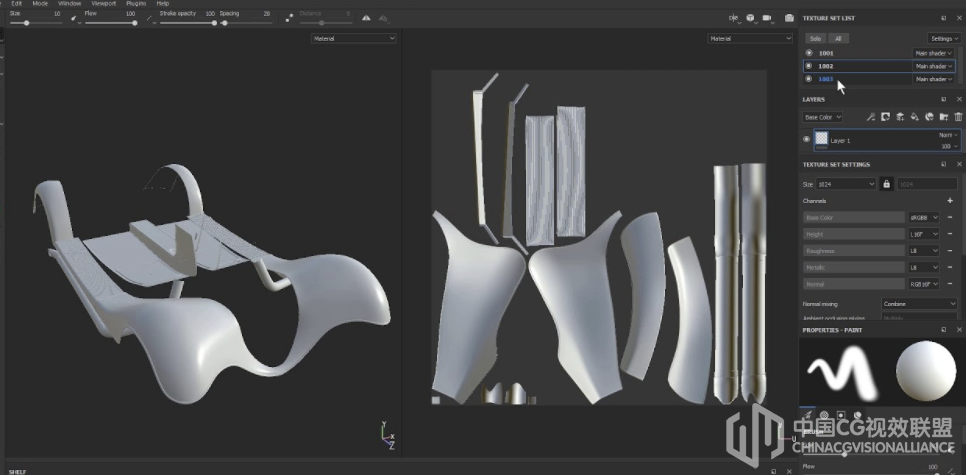Remove the Metallic channel
The image size is (966, 475).
point(949,267)
